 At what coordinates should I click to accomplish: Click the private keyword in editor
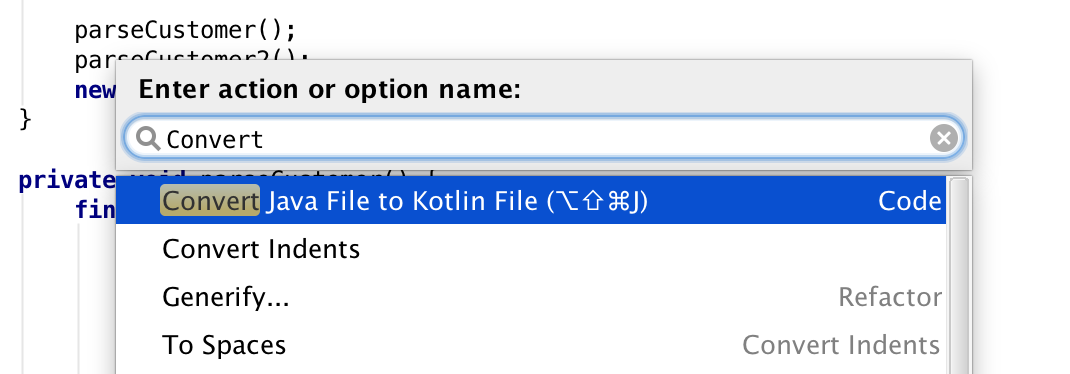(x=67, y=181)
